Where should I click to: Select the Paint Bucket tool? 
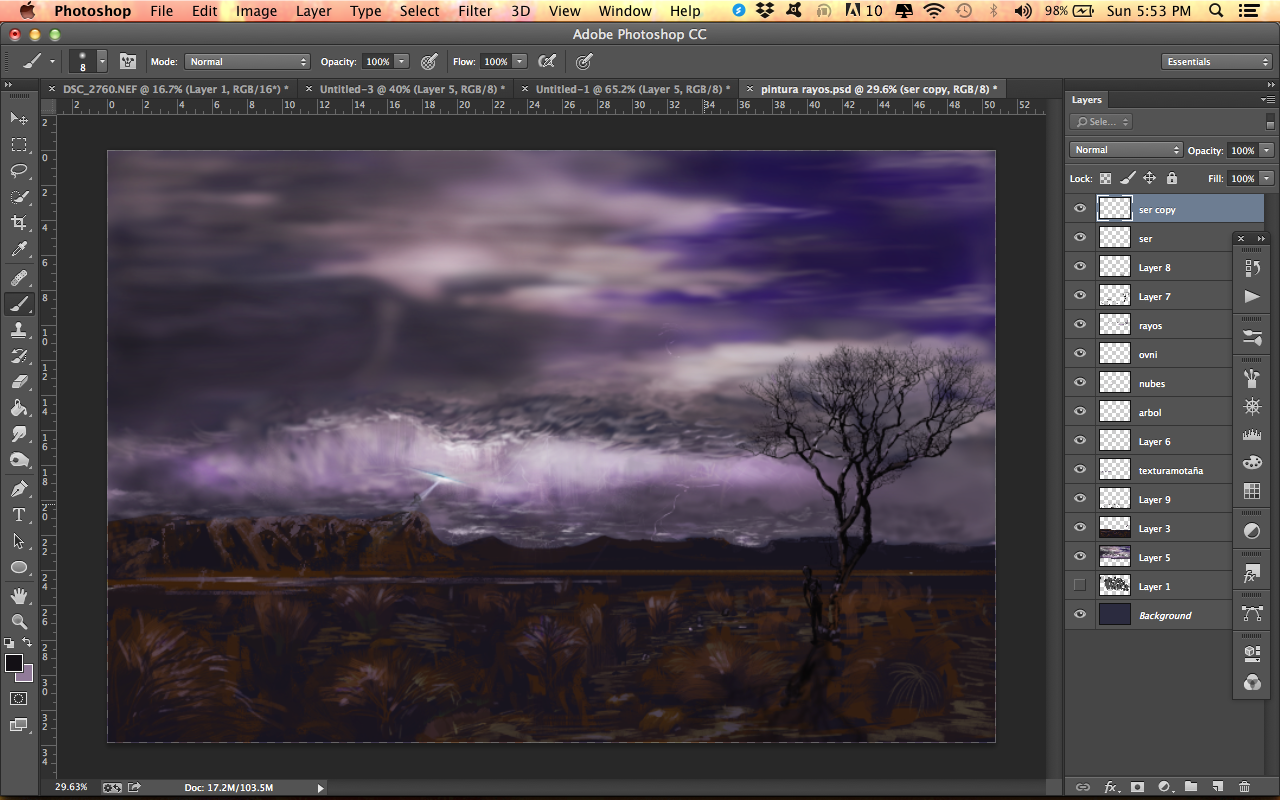[19, 408]
